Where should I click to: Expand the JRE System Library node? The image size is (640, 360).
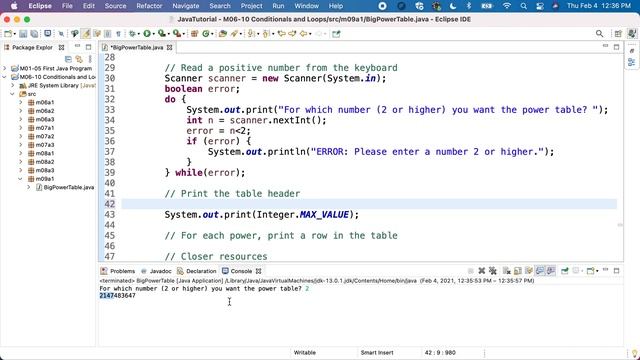(13, 85)
